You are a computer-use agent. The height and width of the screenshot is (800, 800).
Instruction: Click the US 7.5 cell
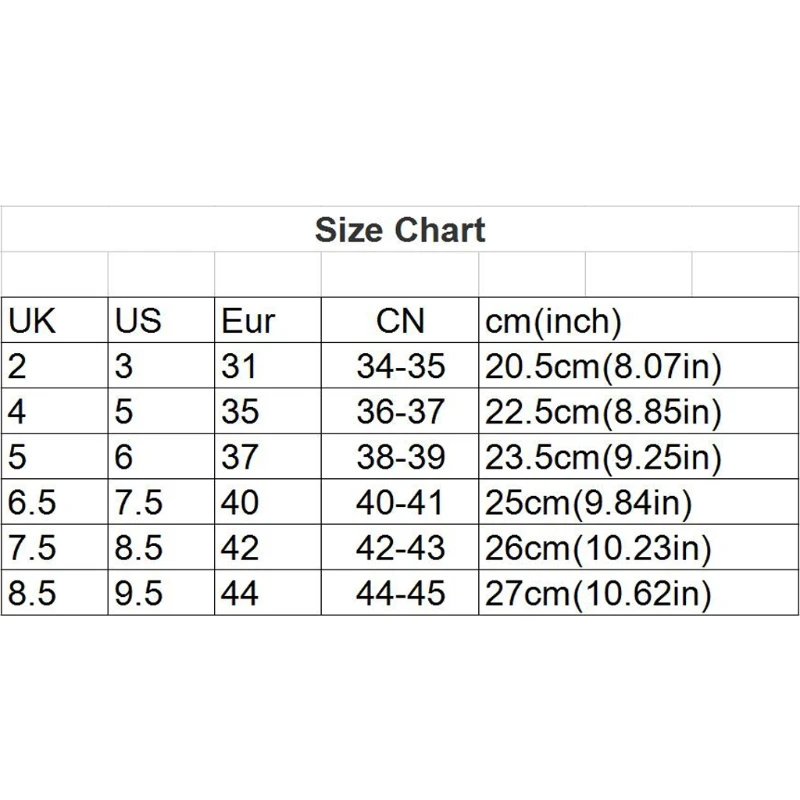click(x=161, y=502)
